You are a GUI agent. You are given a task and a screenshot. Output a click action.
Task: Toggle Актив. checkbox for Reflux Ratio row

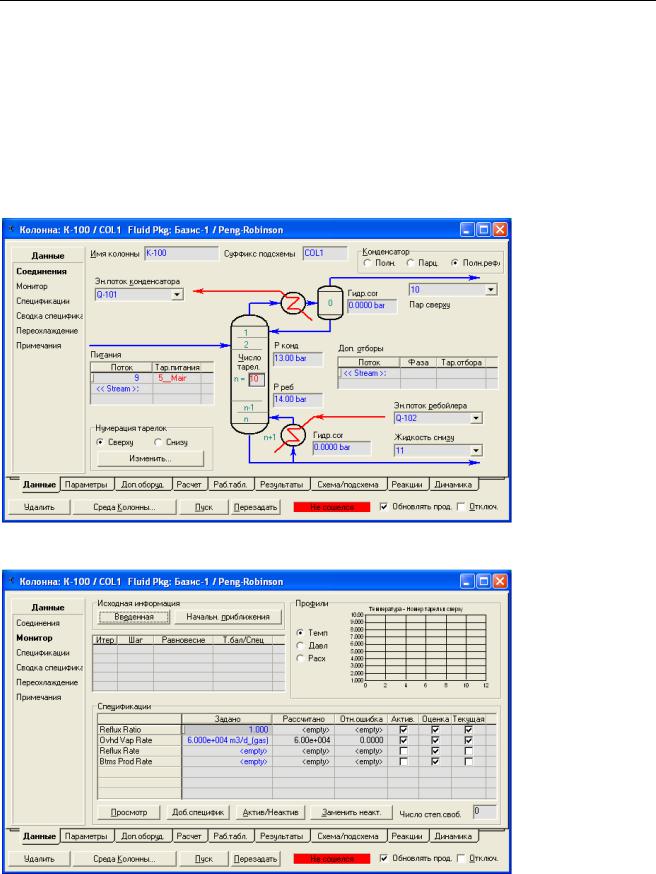(x=404, y=730)
